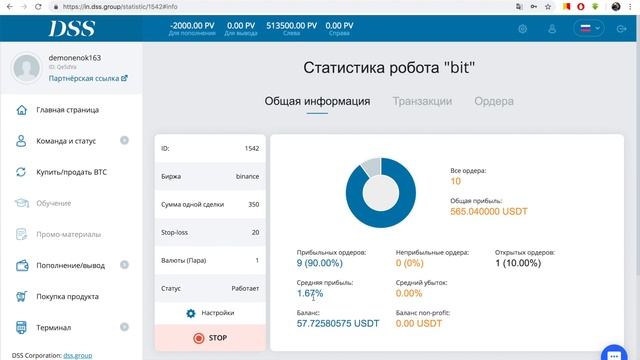Open robot Настройки settings button
Screen dimensions: 640x360
coord(210,313)
